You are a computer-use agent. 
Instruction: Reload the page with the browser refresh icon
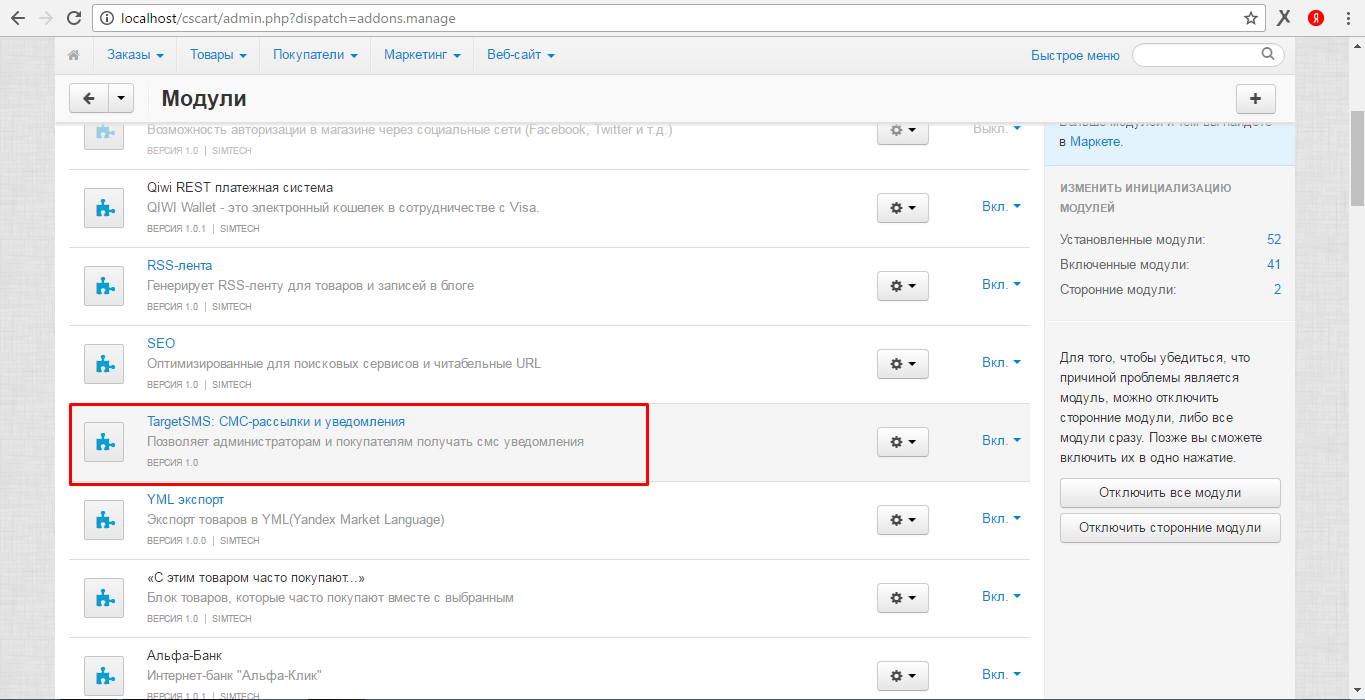click(73, 18)
